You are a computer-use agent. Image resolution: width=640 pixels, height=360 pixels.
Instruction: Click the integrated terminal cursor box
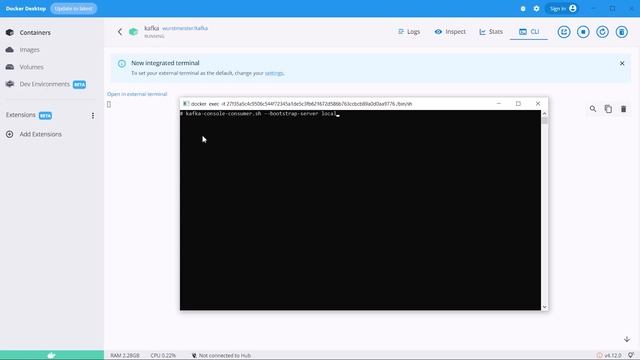point(109,104)
